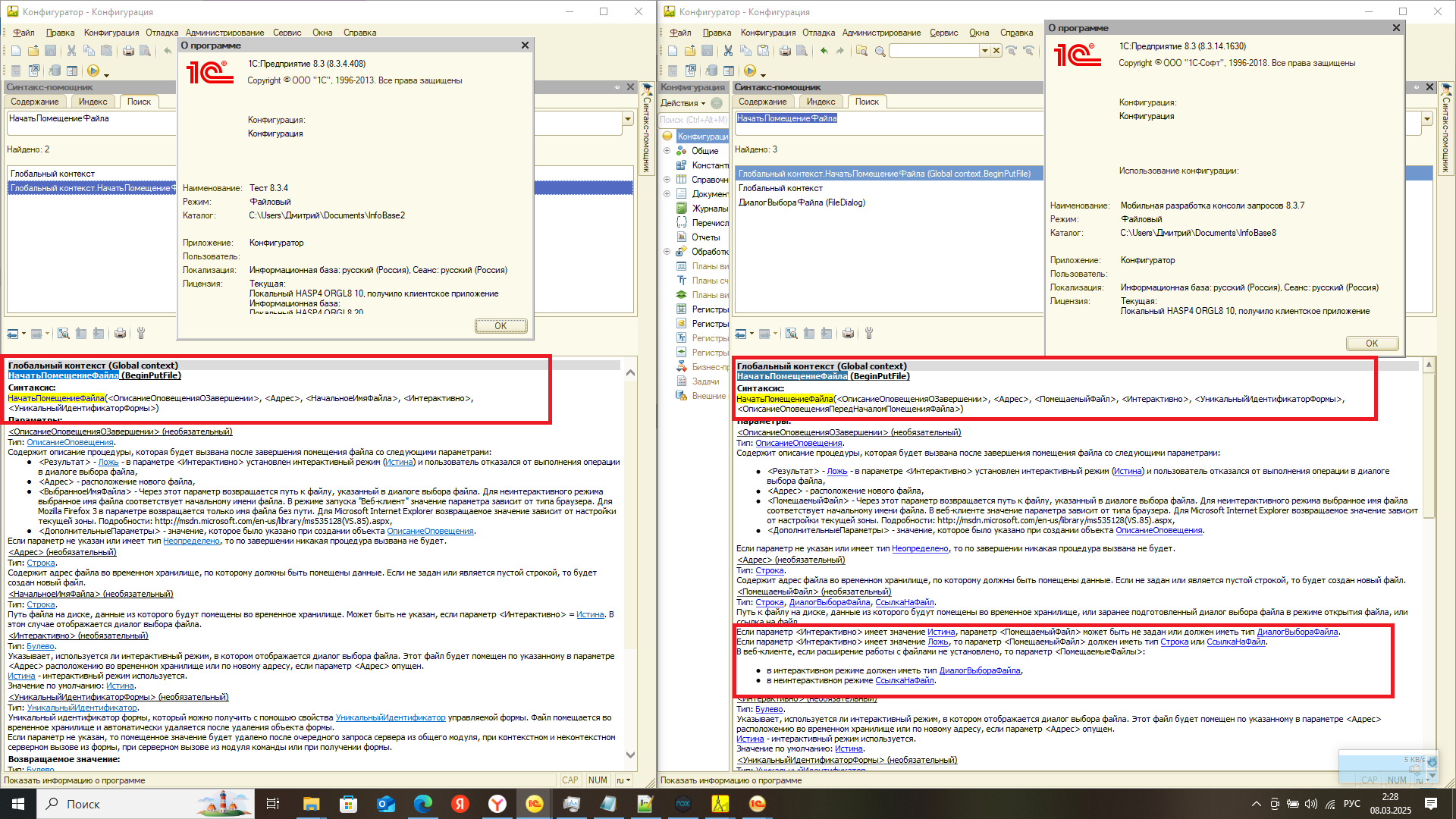Click green Undo arrow in right window

click(824, 51)
